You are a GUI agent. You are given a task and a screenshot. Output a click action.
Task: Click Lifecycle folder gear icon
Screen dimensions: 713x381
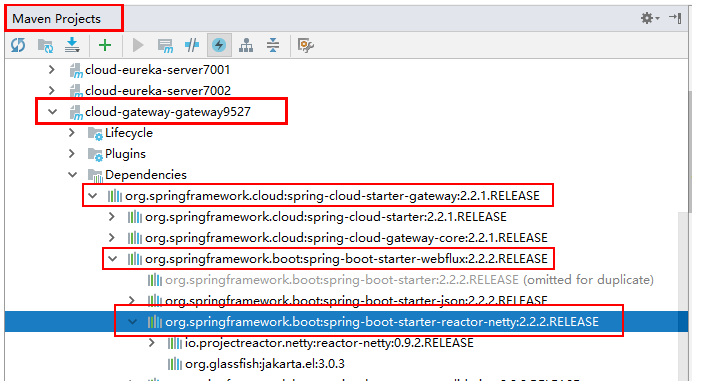pos(95,133)
